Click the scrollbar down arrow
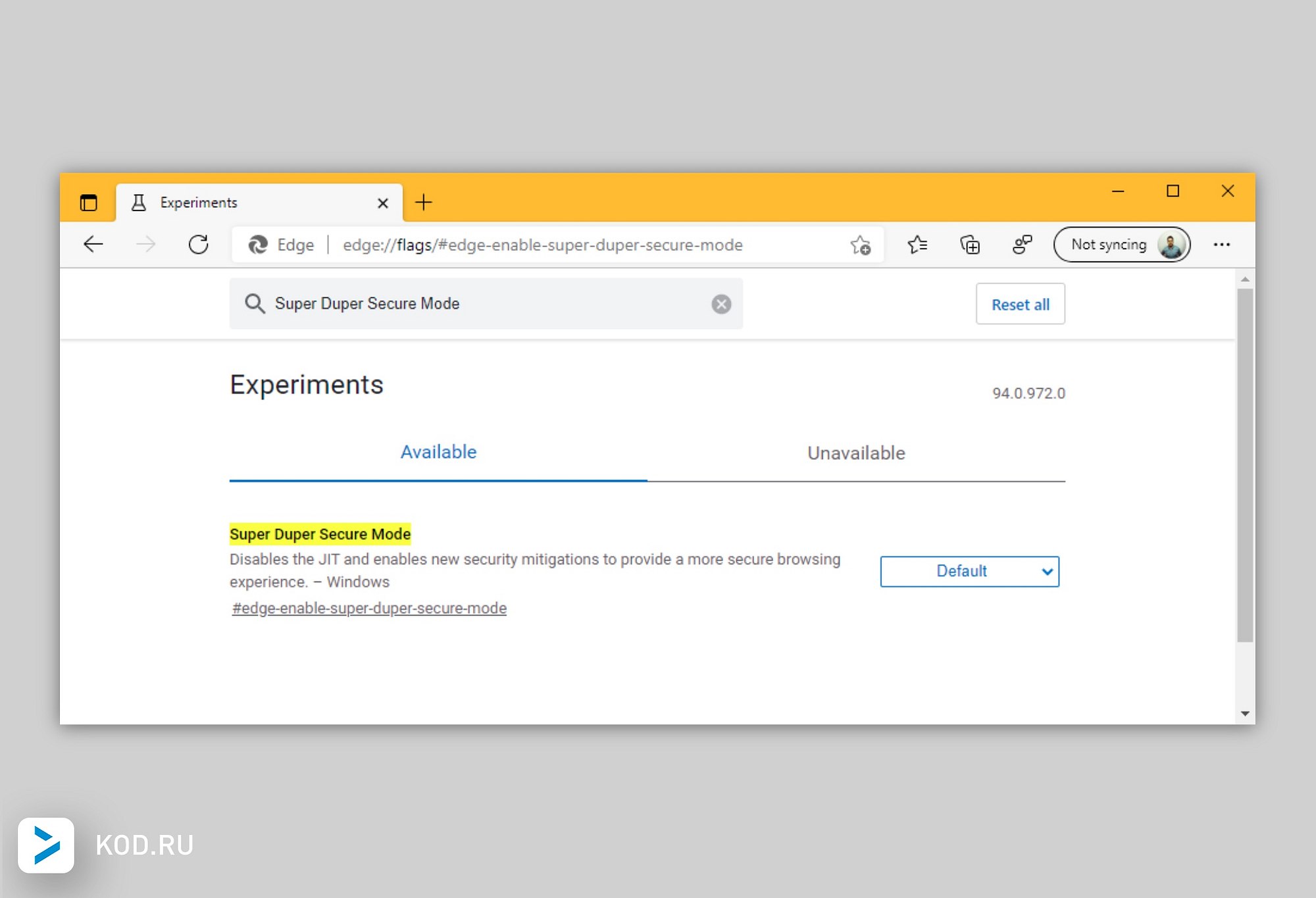The image size is (1316, 898). (x=1245, y=713)
